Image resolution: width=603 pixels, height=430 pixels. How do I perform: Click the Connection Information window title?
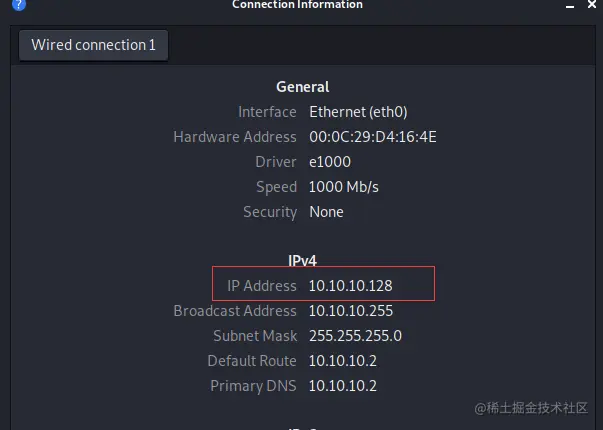click(x=297, y=5)
